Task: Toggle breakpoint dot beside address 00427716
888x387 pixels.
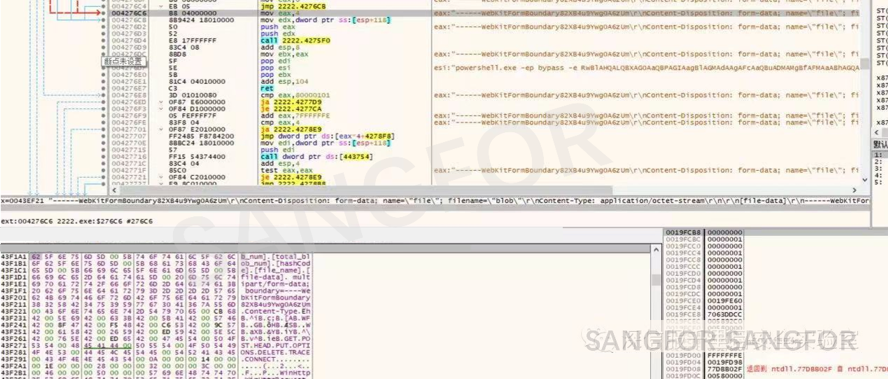Action: (103, 156)
